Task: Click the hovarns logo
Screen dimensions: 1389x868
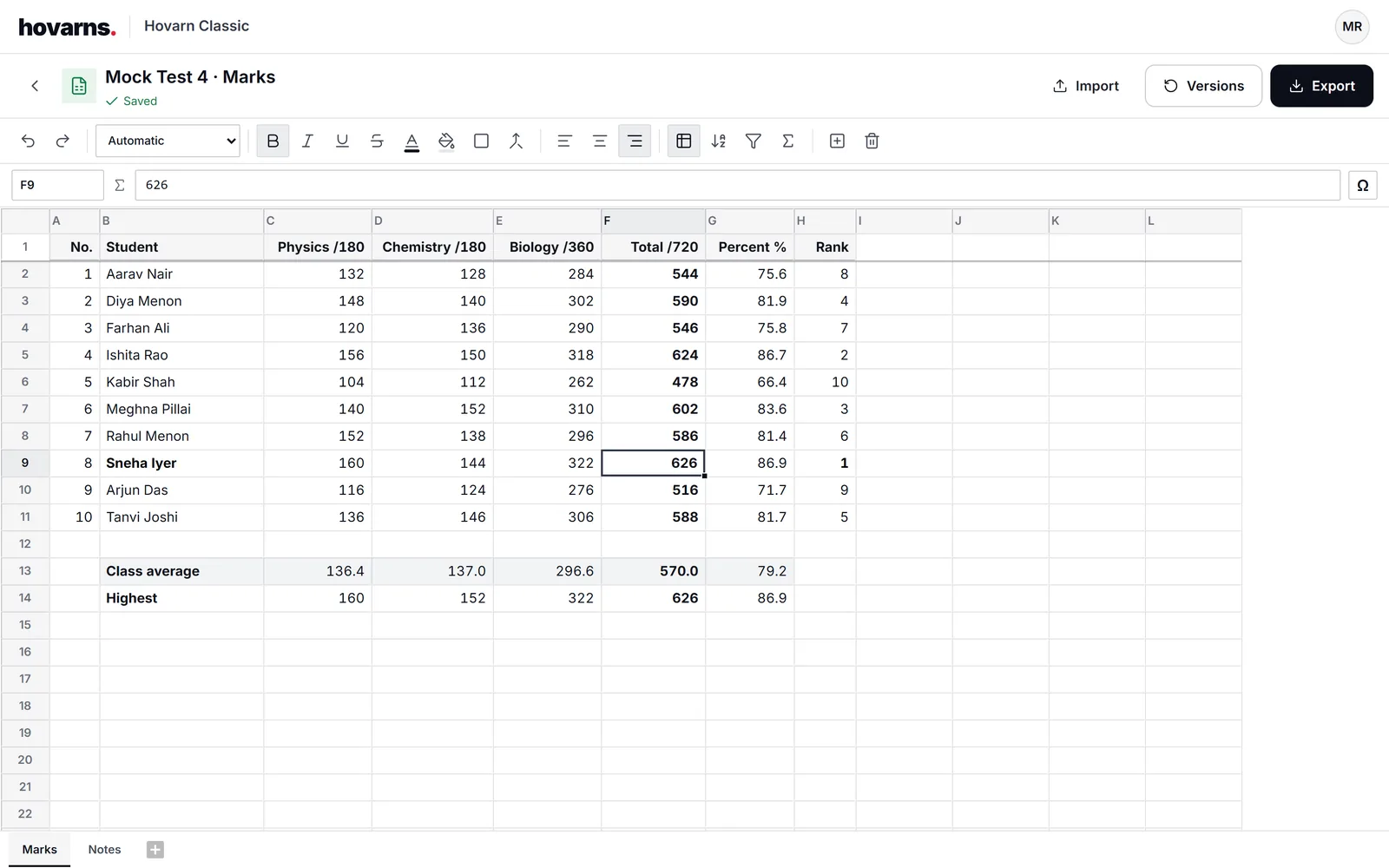Action: (67, 27)
